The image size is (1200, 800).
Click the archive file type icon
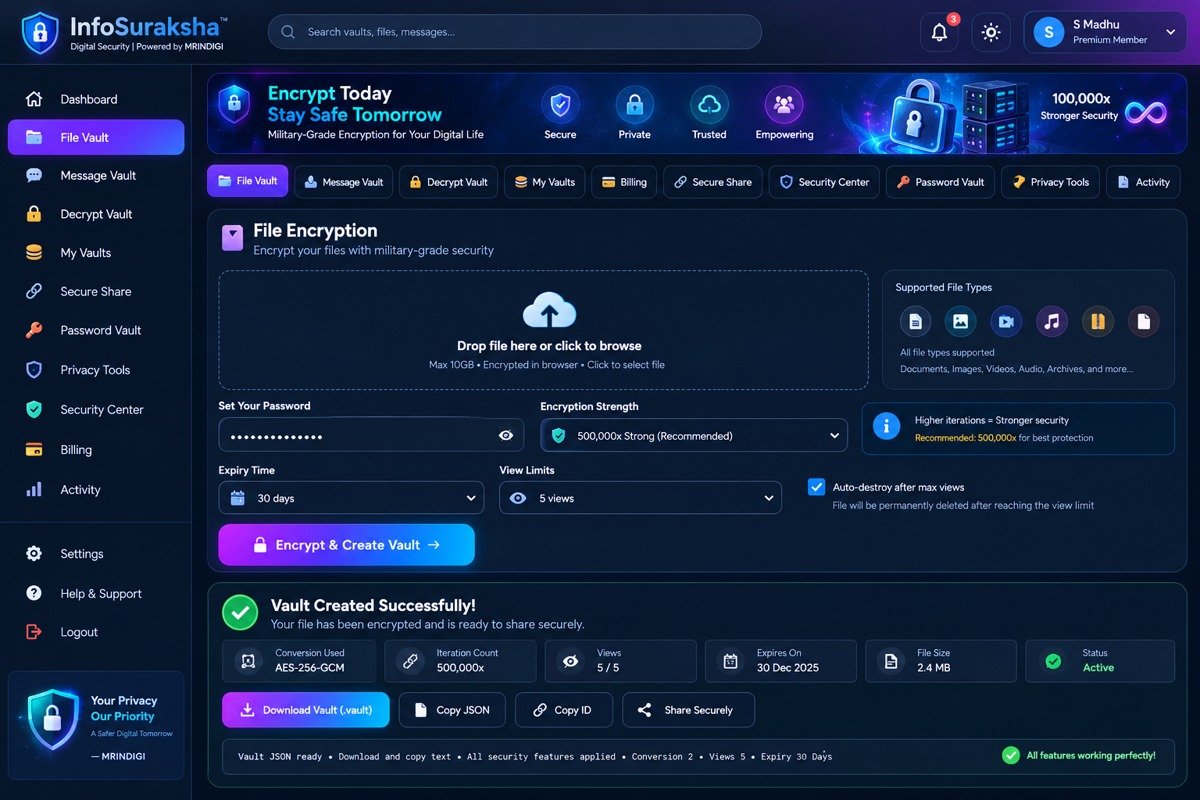pyautogui.click(x=1097, y=321)
